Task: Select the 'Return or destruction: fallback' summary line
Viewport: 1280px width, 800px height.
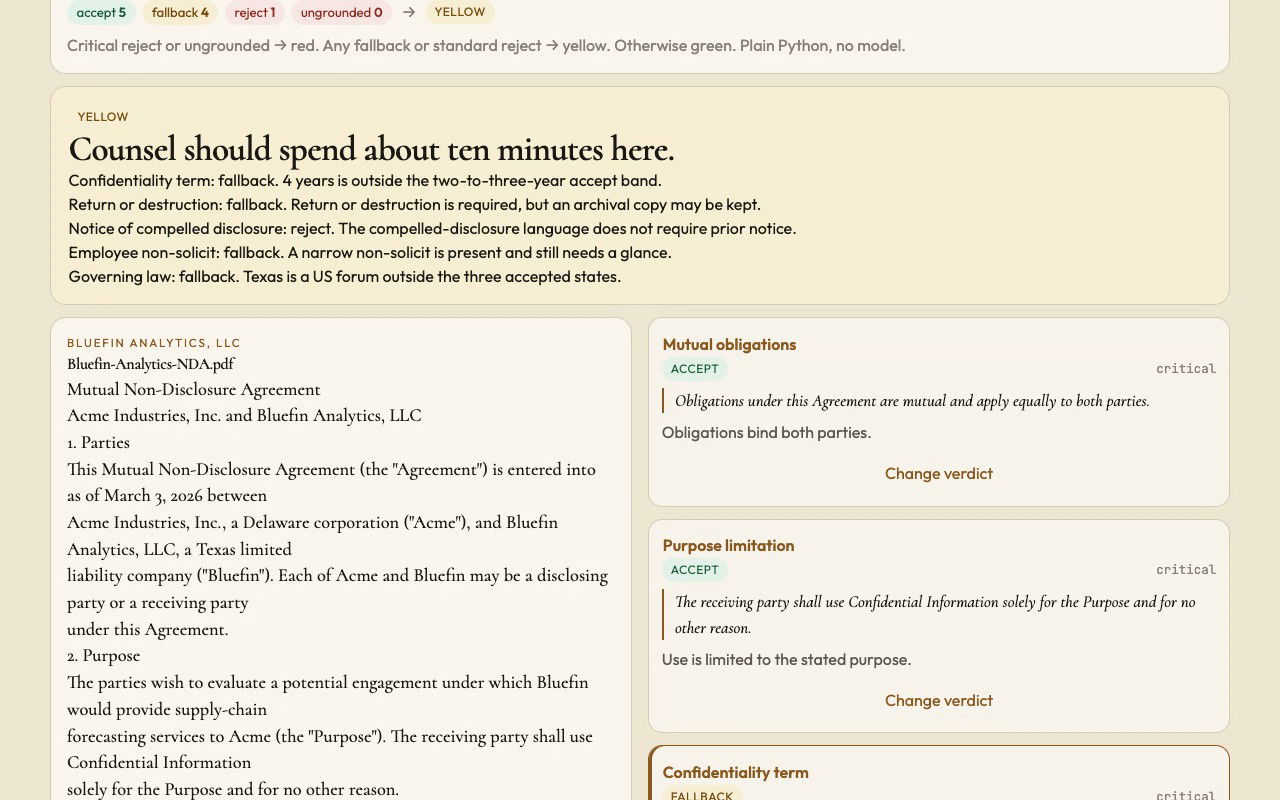Action: point(414,205)
